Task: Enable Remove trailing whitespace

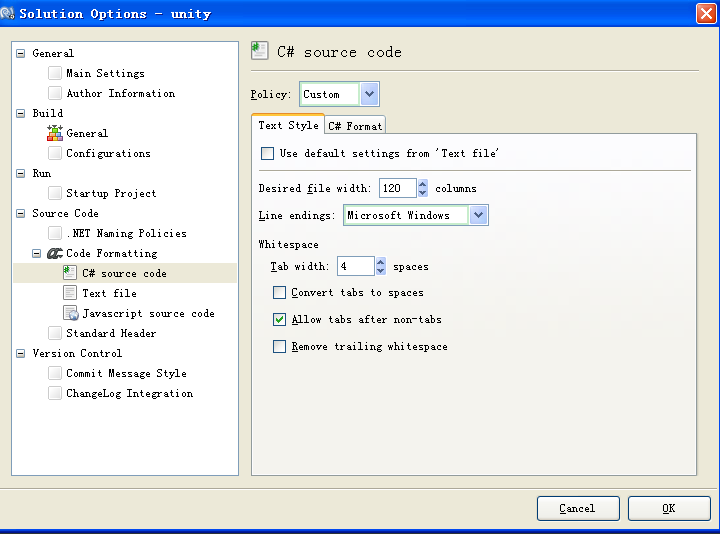Action: click(279, 346)
